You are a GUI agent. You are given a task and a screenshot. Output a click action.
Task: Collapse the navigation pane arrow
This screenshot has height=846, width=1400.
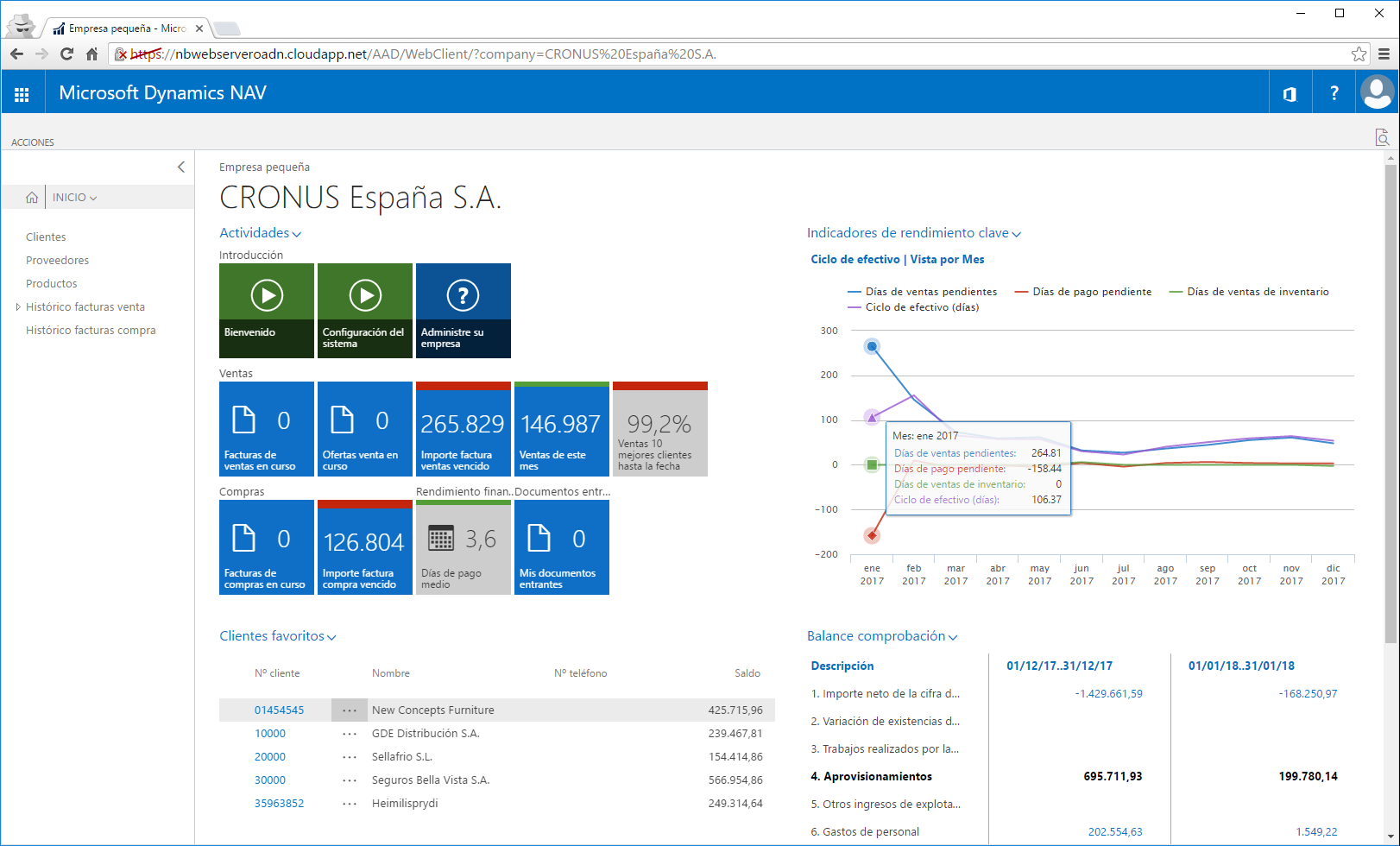pos(181,167)
